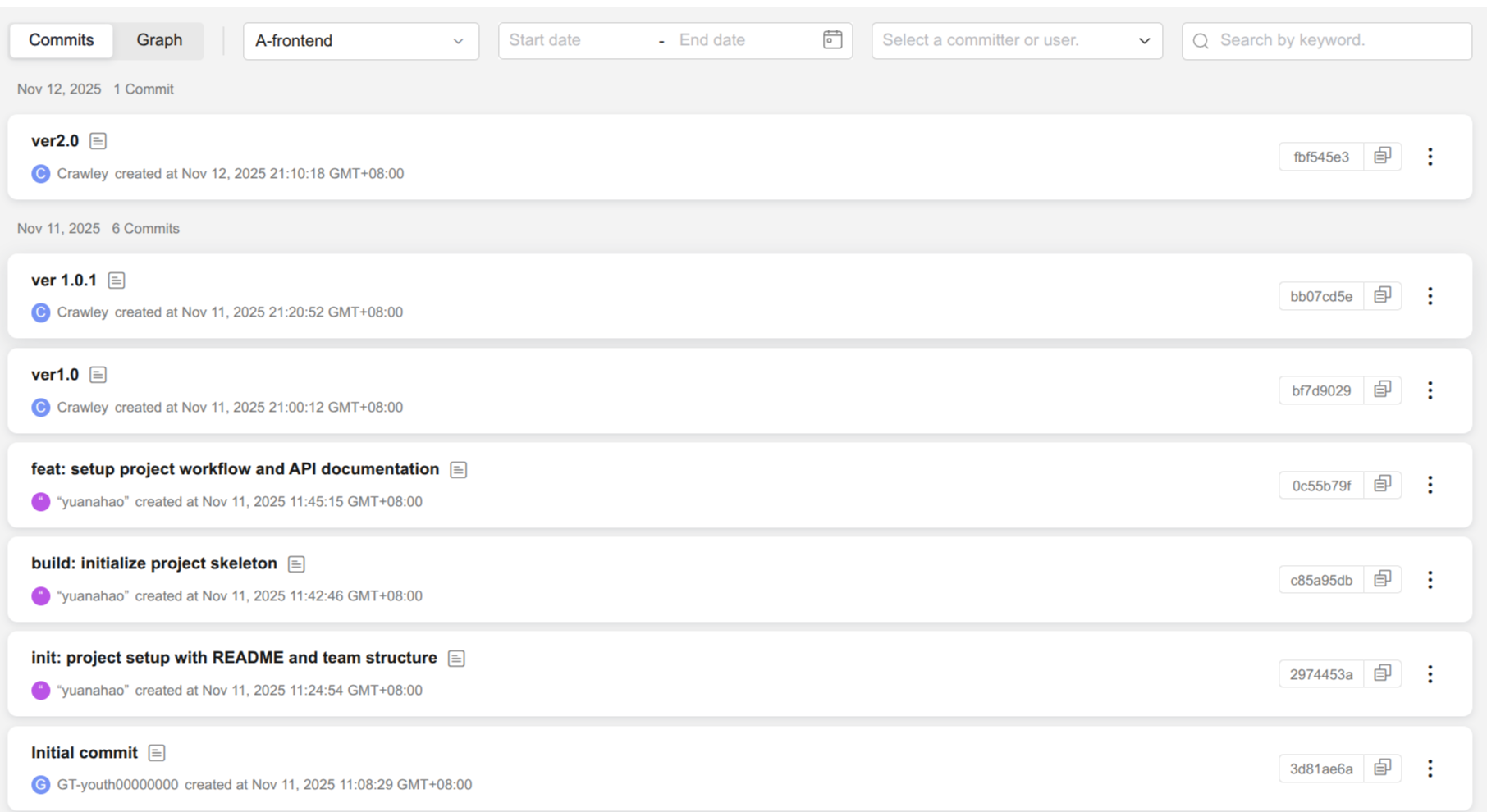Show commit message details for ver1.0
This screenshot has width=1487, height=812.
(98, 375)
